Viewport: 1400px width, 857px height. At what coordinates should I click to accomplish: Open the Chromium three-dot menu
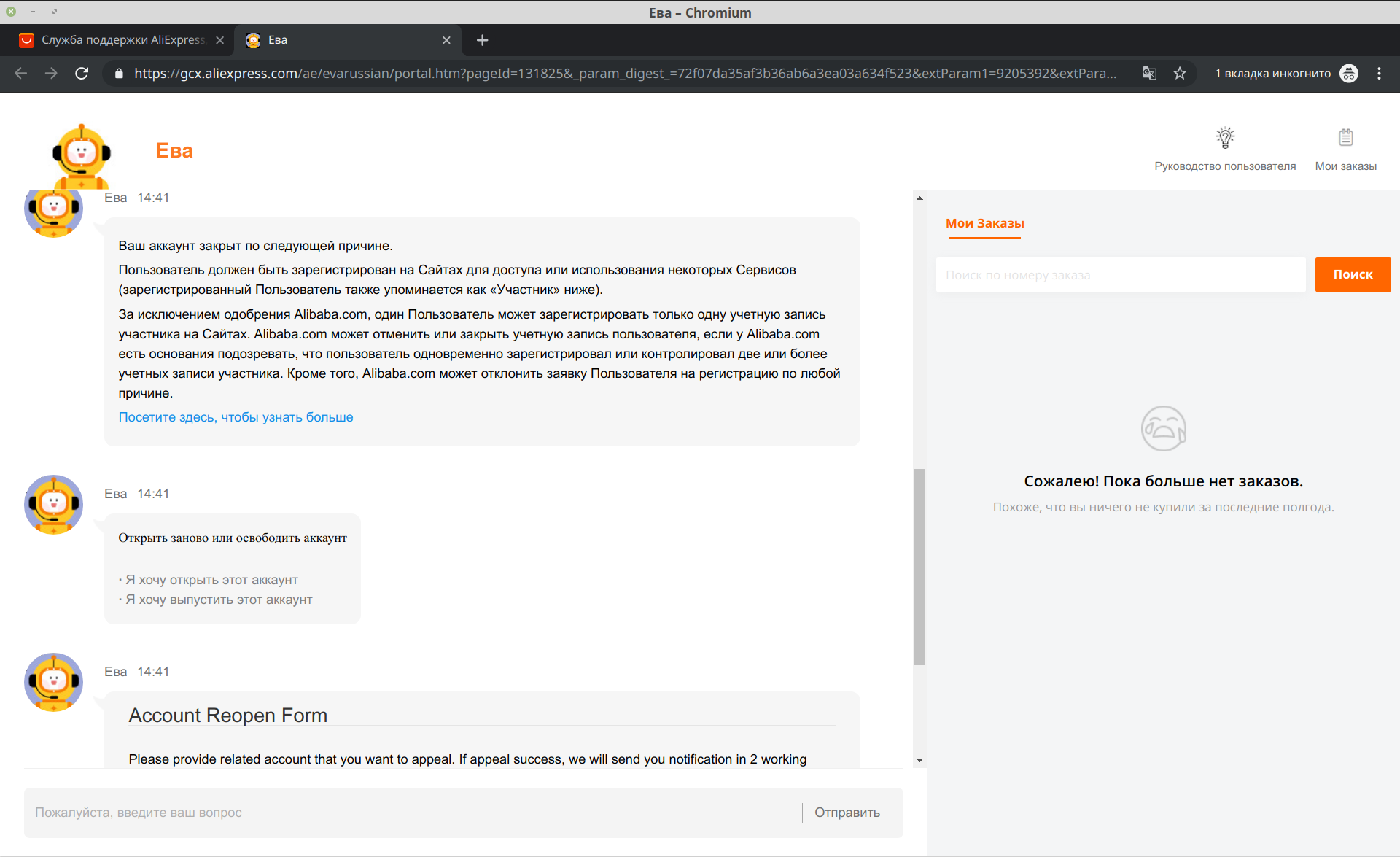(x=1379, y=73)
